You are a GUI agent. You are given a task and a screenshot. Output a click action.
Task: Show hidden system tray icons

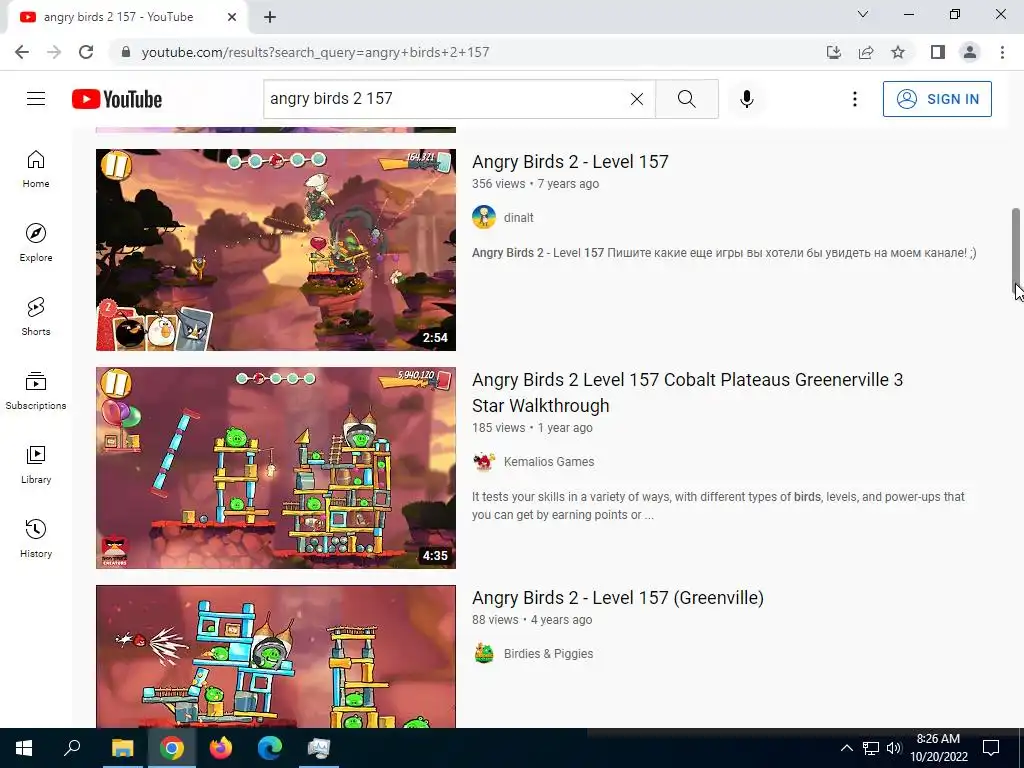pos(846,748)
